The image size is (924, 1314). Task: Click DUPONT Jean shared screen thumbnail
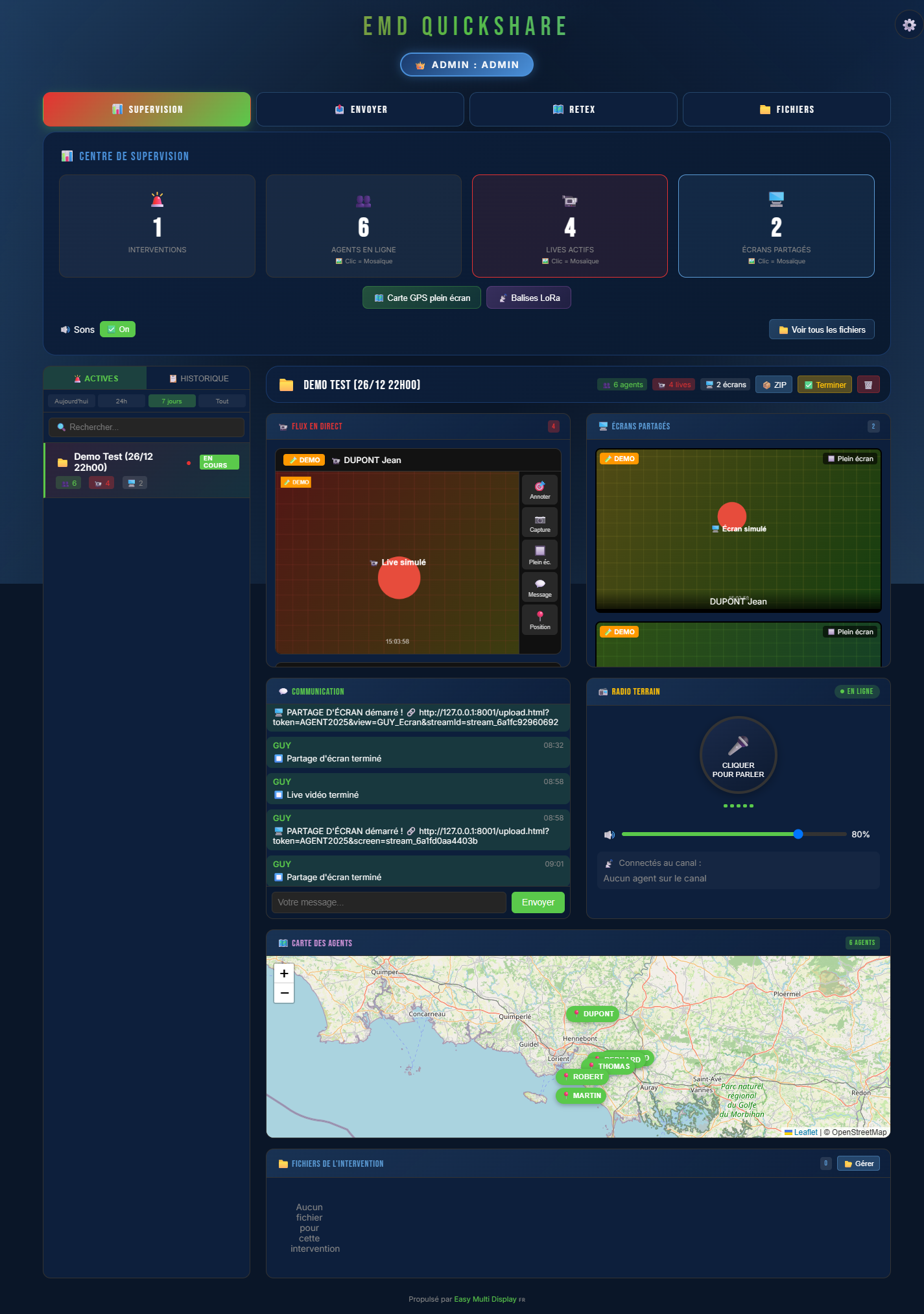pos(739,530)
